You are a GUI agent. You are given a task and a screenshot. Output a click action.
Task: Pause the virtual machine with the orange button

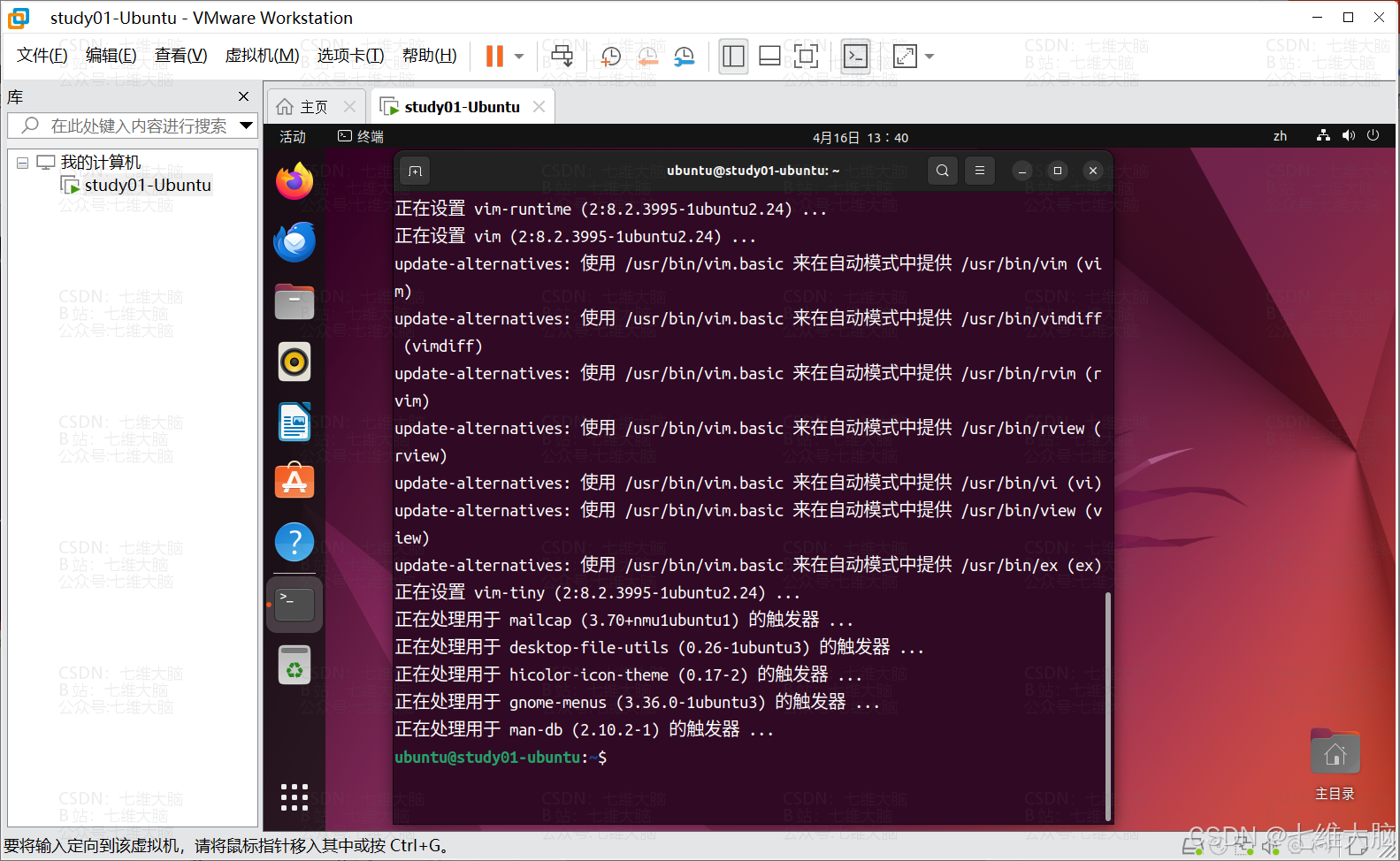[x=494, y=57]
